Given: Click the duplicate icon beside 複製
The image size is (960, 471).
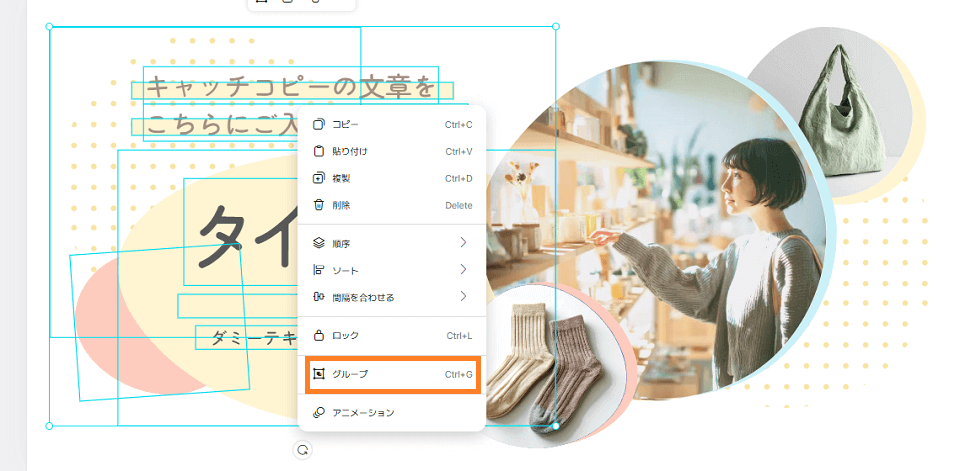Looking at the screenshot, I should [x=319, y=178].
